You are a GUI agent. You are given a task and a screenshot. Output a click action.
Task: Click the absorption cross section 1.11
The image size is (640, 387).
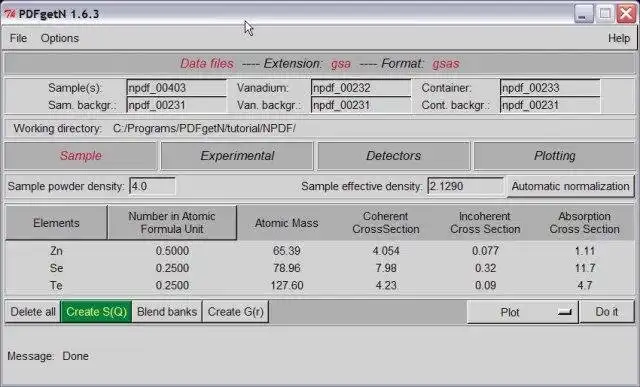pyautogui.click(x=584, y=251)
